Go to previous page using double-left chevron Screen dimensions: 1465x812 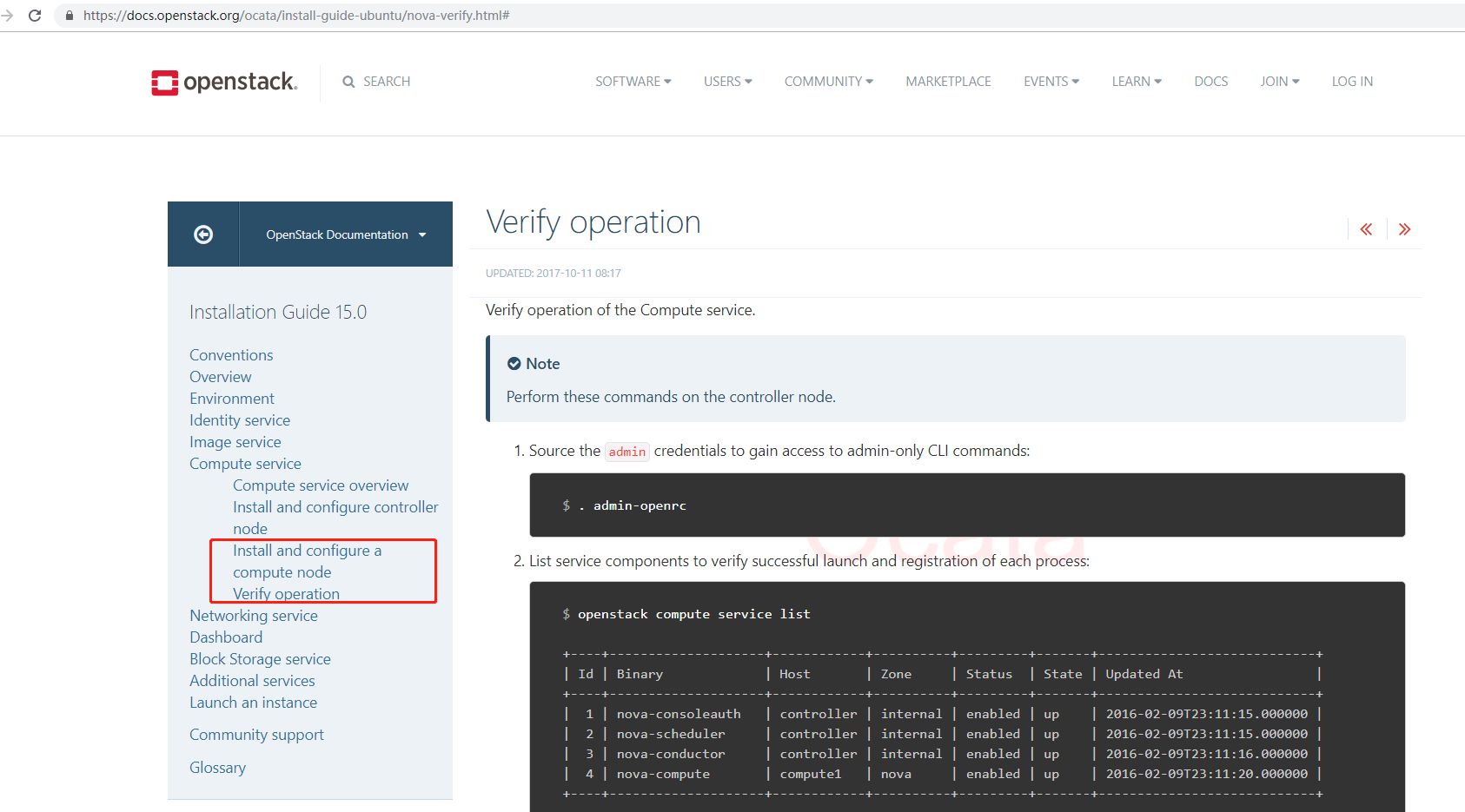point(1366,228)
